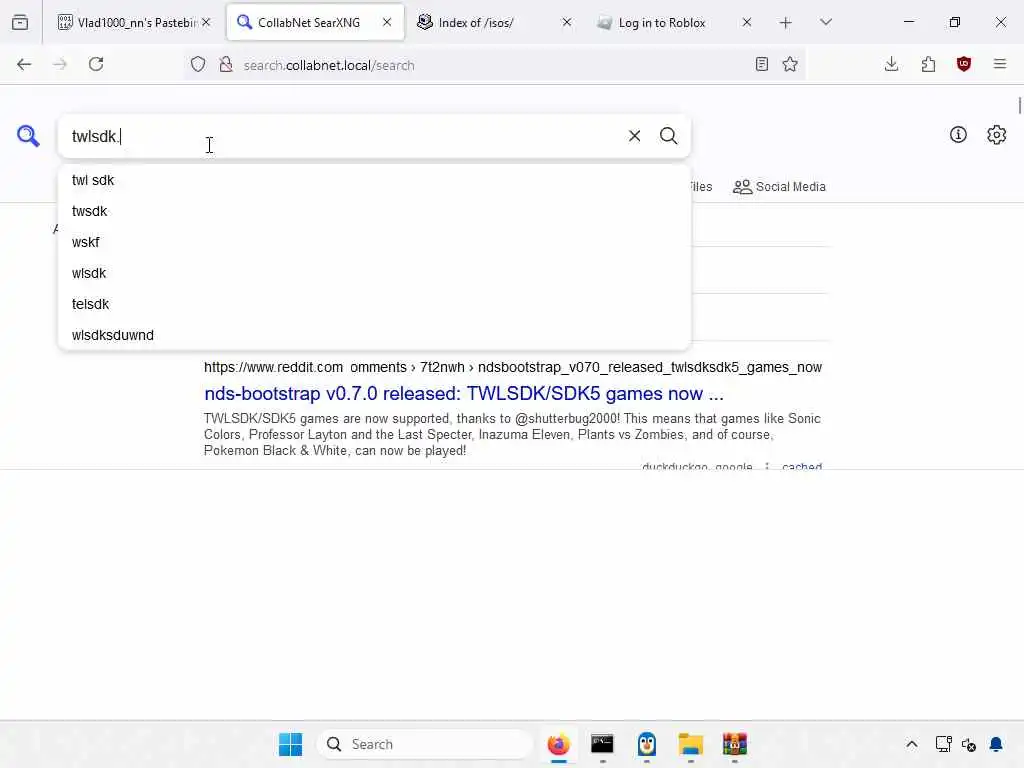This screenshot has width=1024, height=768.
Task: Open WinRAR from the taskbar
Action: [x=735, y=744]
